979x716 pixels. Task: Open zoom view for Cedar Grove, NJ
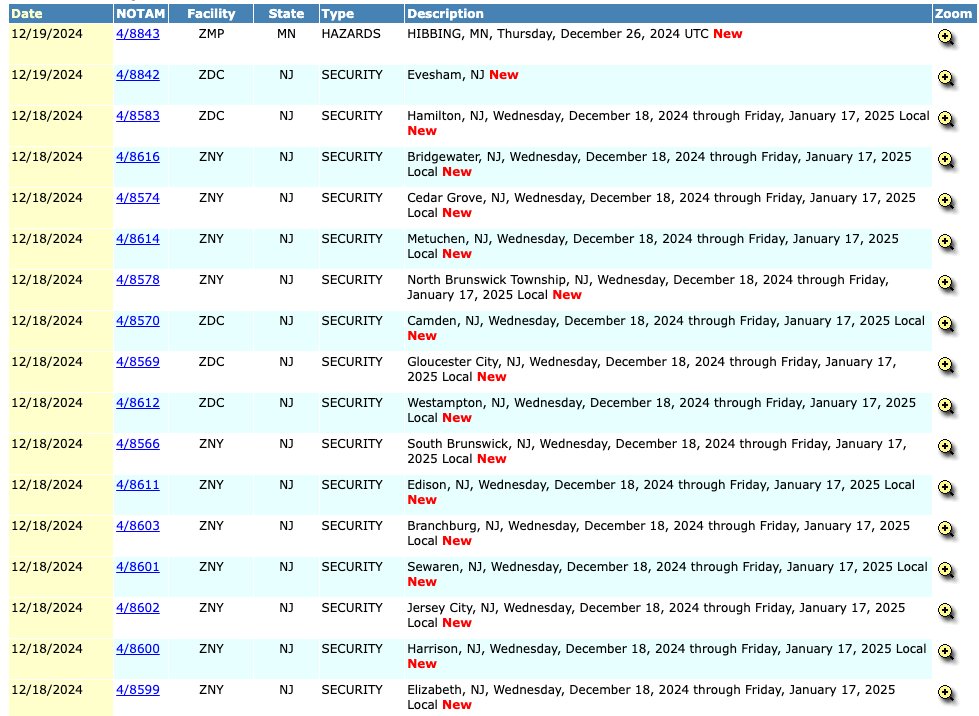945,201
